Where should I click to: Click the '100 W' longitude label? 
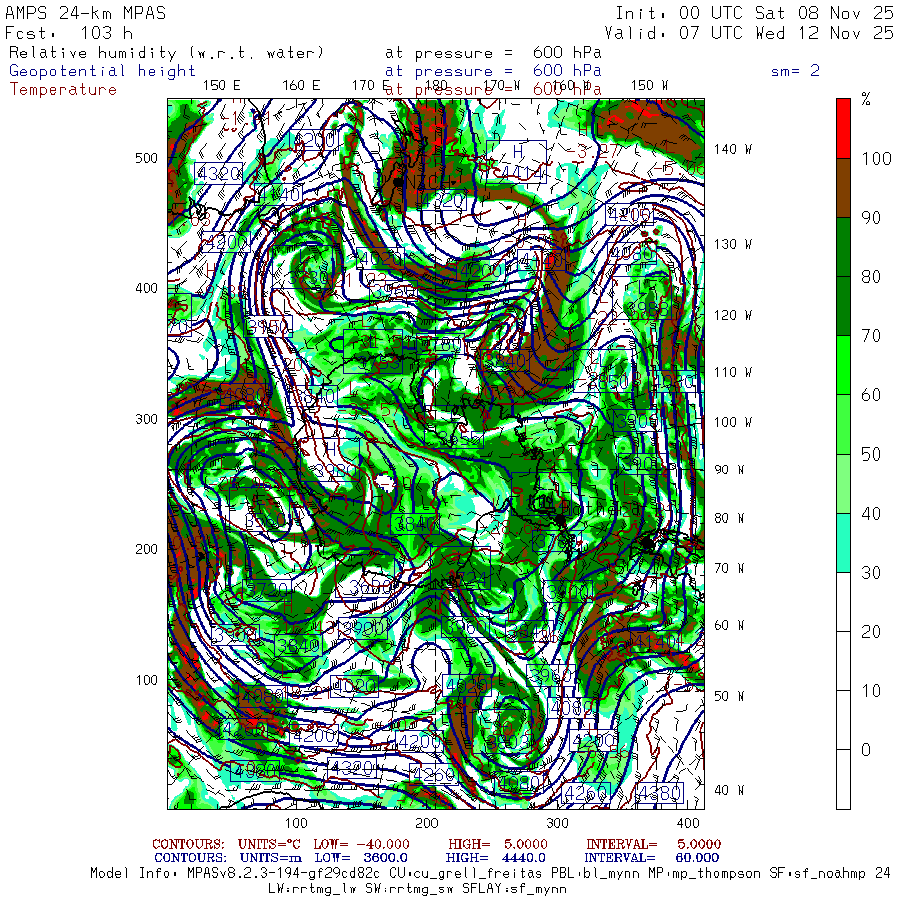[733, 422]
